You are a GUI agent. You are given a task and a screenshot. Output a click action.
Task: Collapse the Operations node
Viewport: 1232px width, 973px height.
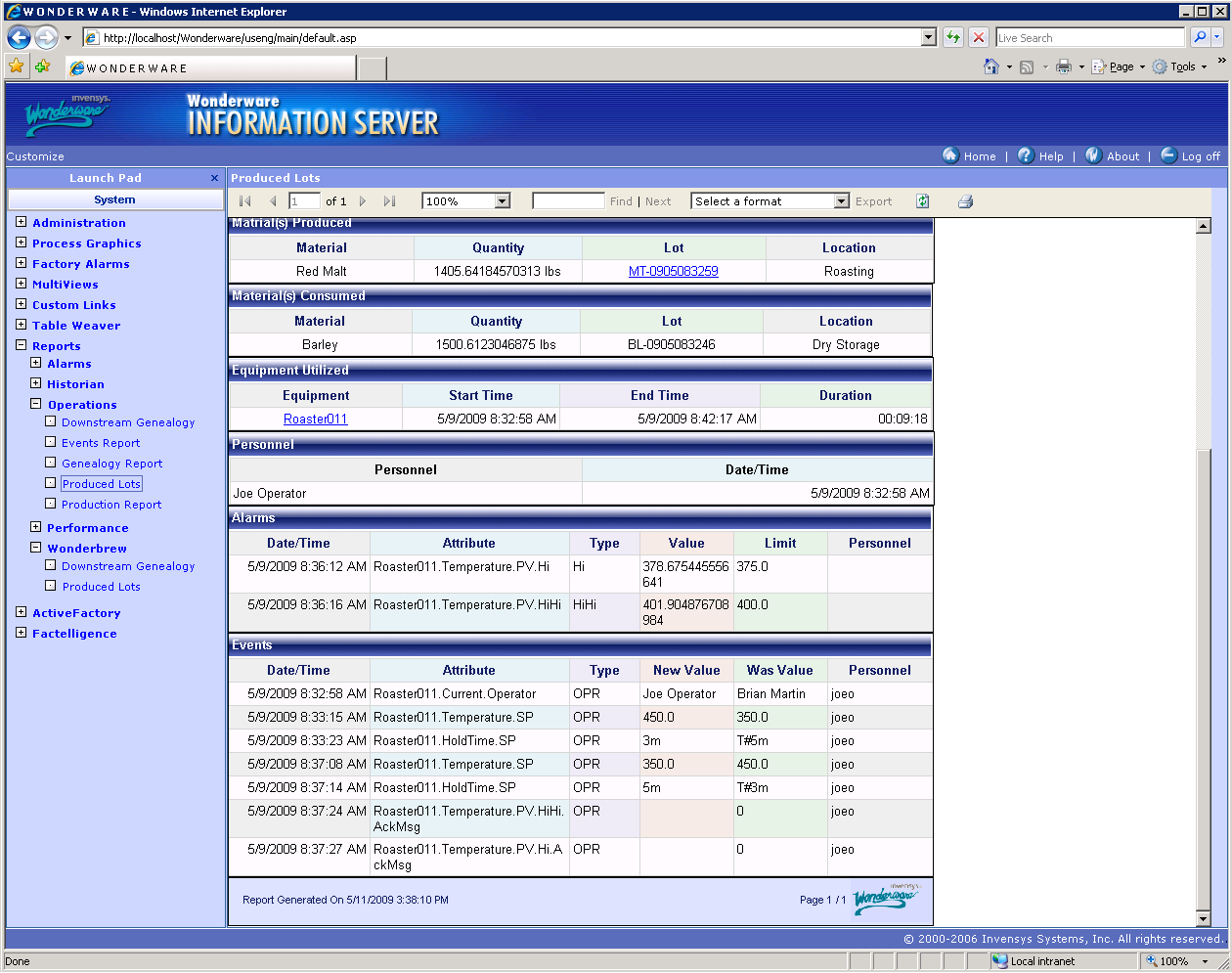(x=35, y=404)
